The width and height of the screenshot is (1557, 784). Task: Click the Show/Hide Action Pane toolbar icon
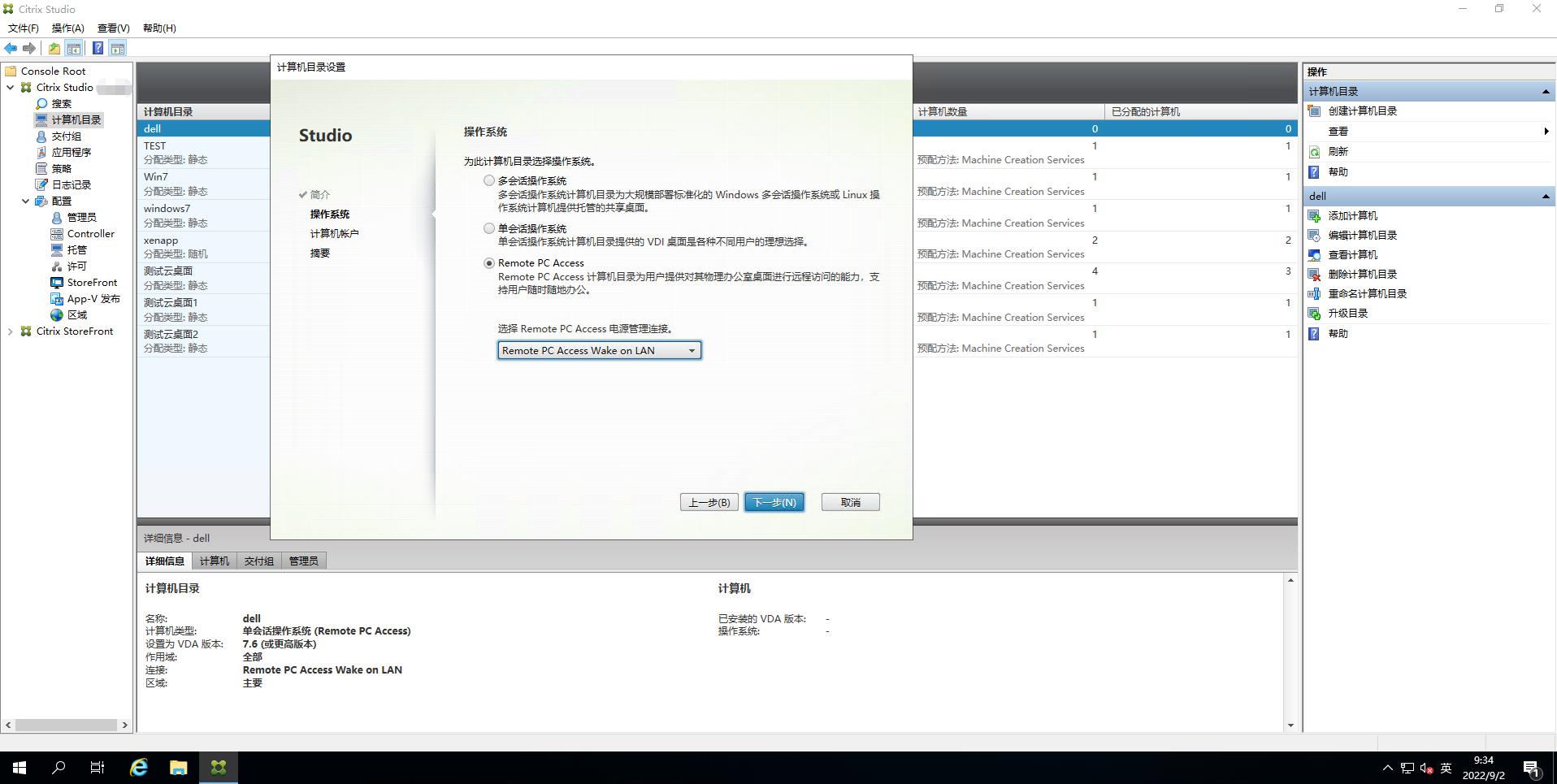pos(118,49)
